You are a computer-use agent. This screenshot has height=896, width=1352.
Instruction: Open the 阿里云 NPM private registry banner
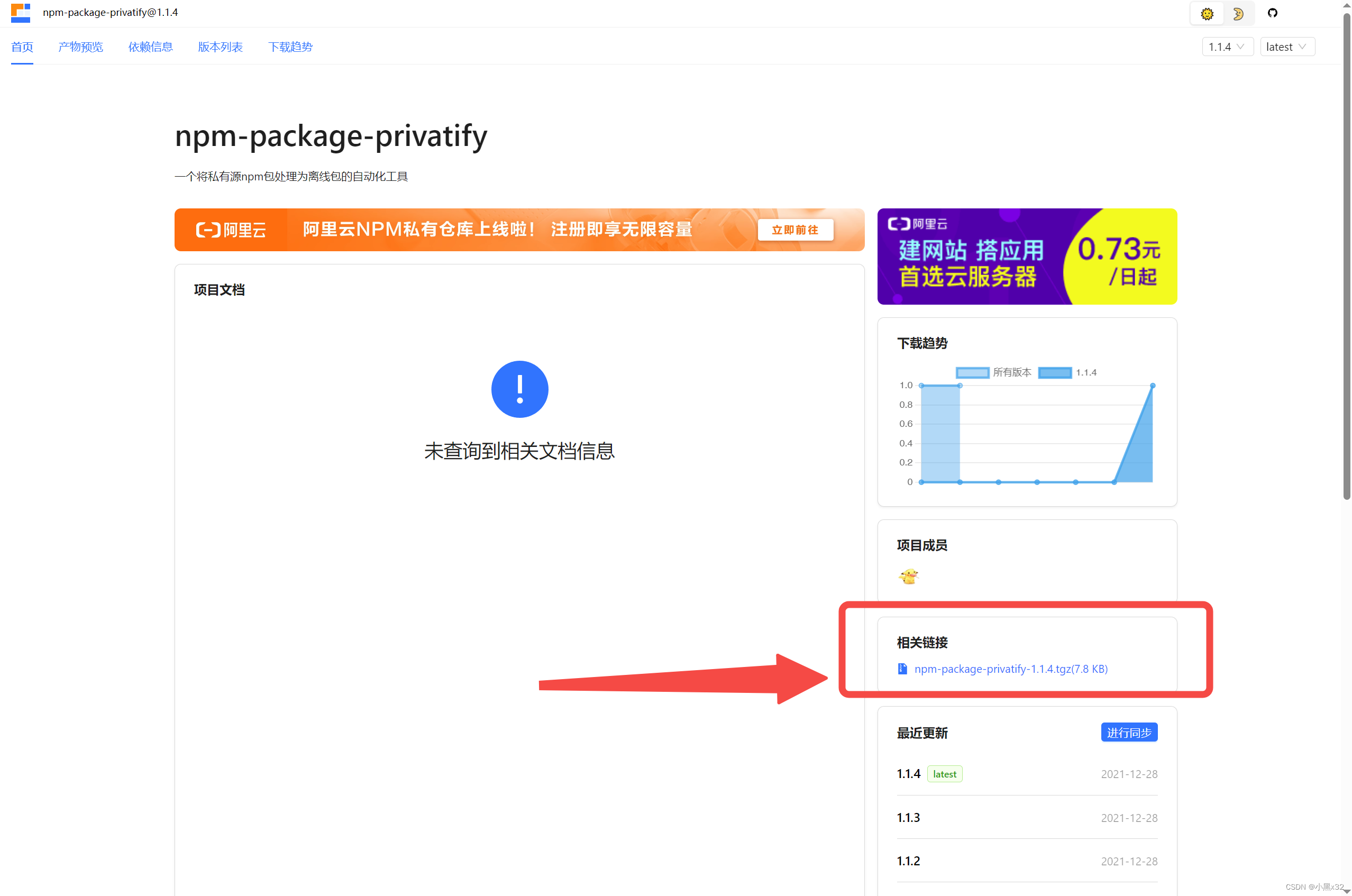click(x=519, y=230)
